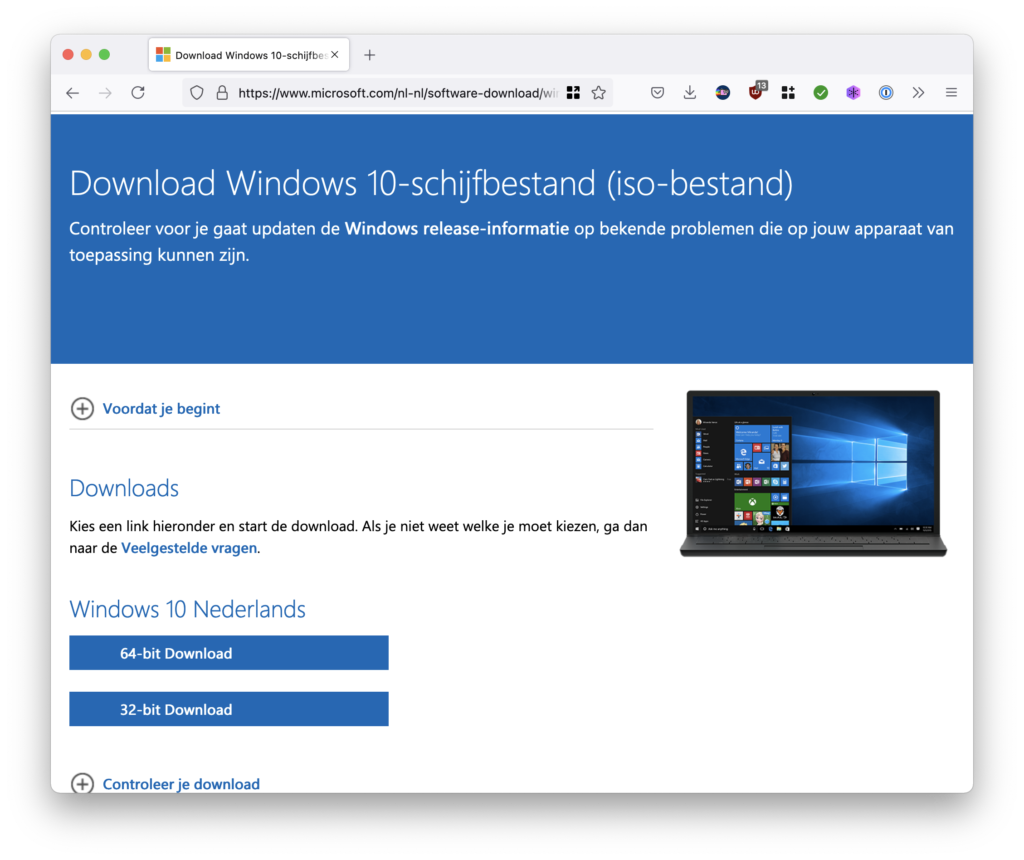
Task: Click the Windows 10 laptop image
Action: [813, 473]
